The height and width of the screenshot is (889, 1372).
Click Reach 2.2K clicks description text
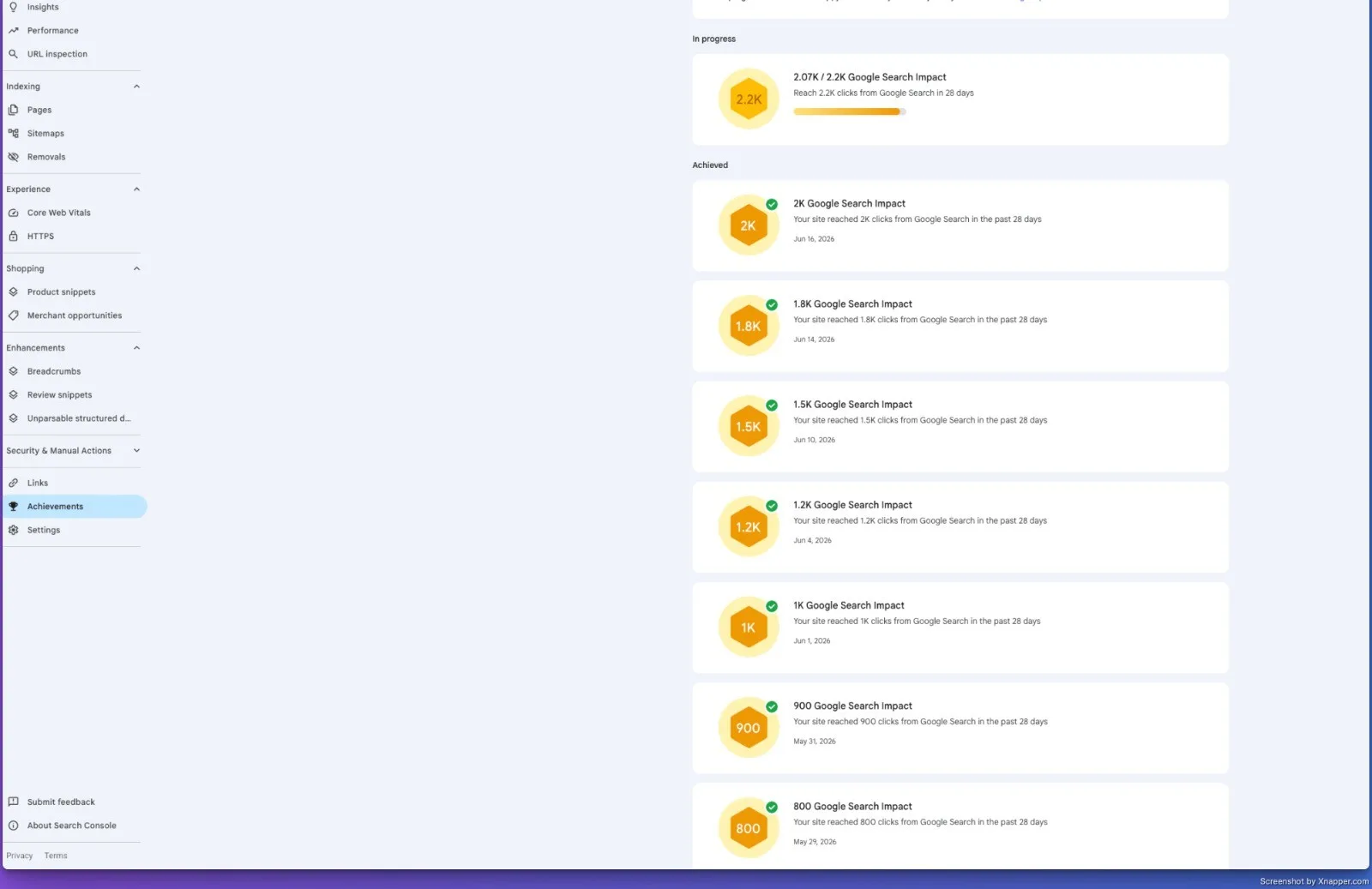(883, 93)
